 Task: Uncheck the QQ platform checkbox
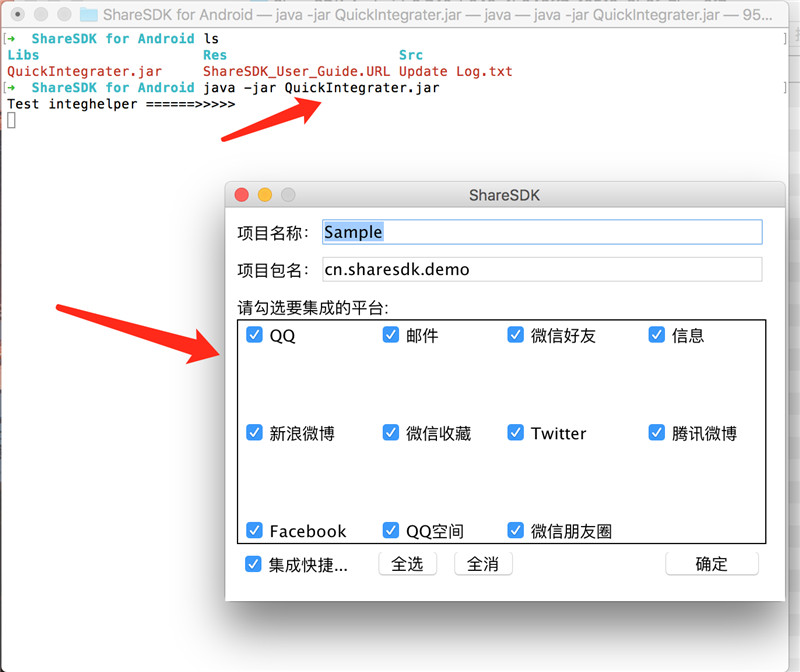[x=254, y=335]
